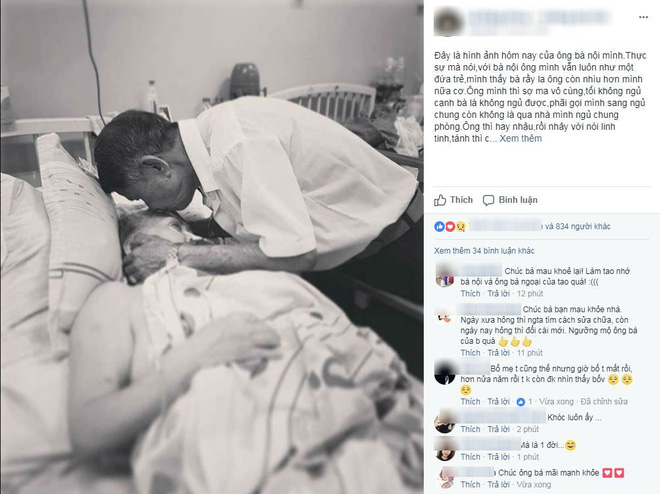The height and width of the screenshot is (494, 660).
Task: Click the like count icon on 'Bố mẹ t' comment
Action: (521, 402)
